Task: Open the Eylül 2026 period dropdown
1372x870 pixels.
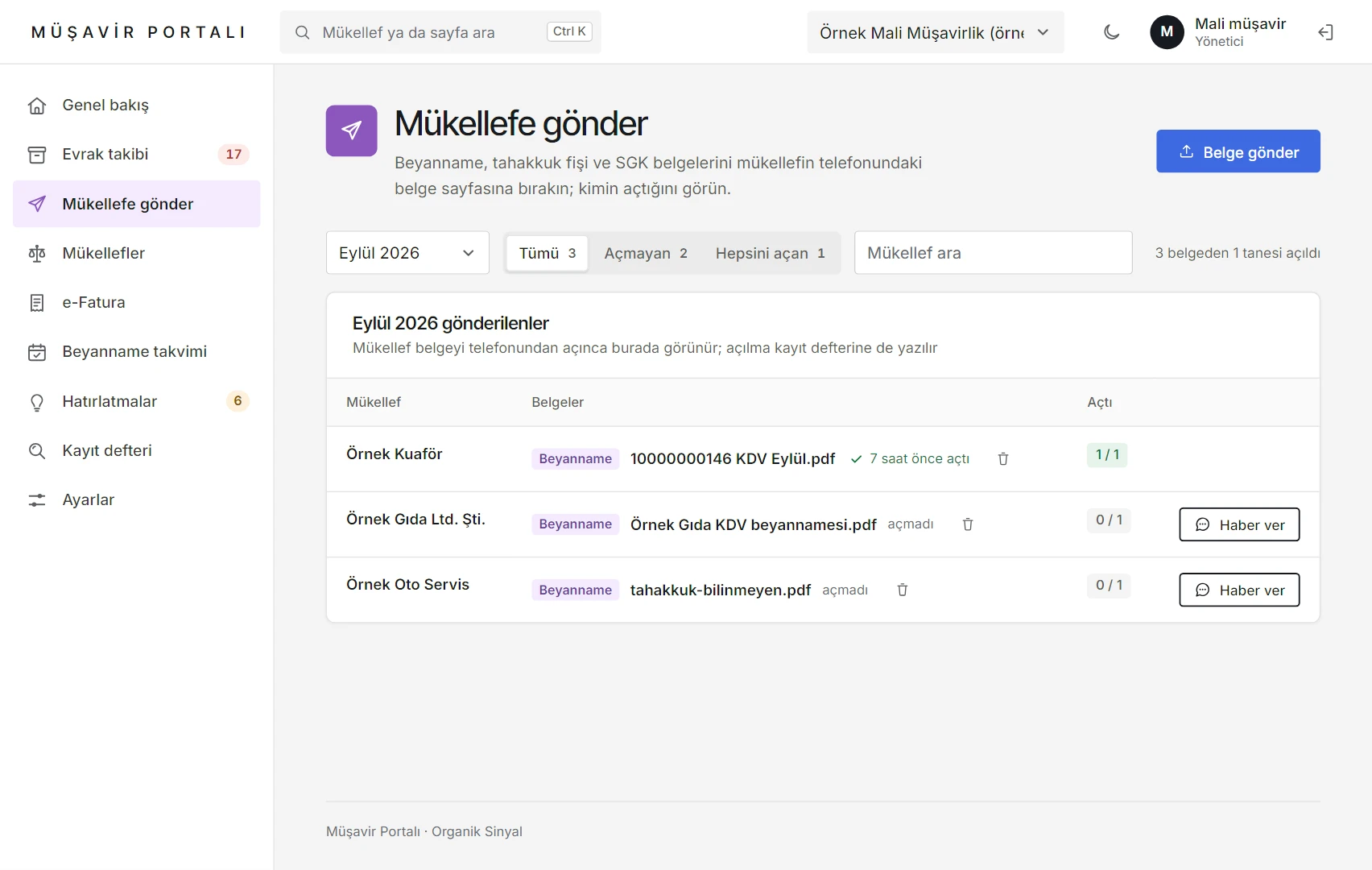Action: click(x=407, y=253)
